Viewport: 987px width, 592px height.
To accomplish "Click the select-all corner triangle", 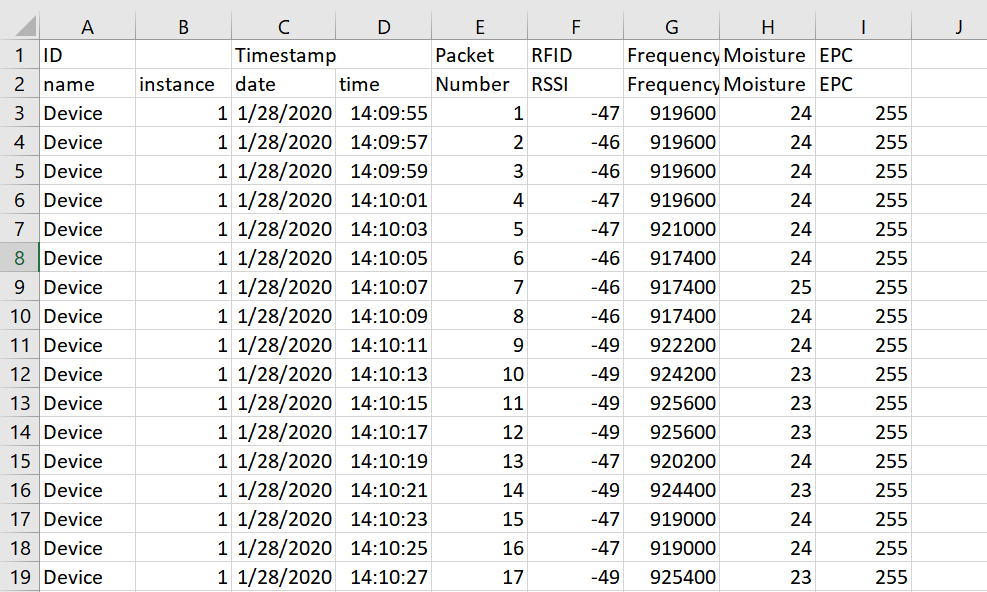I will pos(26,27).
